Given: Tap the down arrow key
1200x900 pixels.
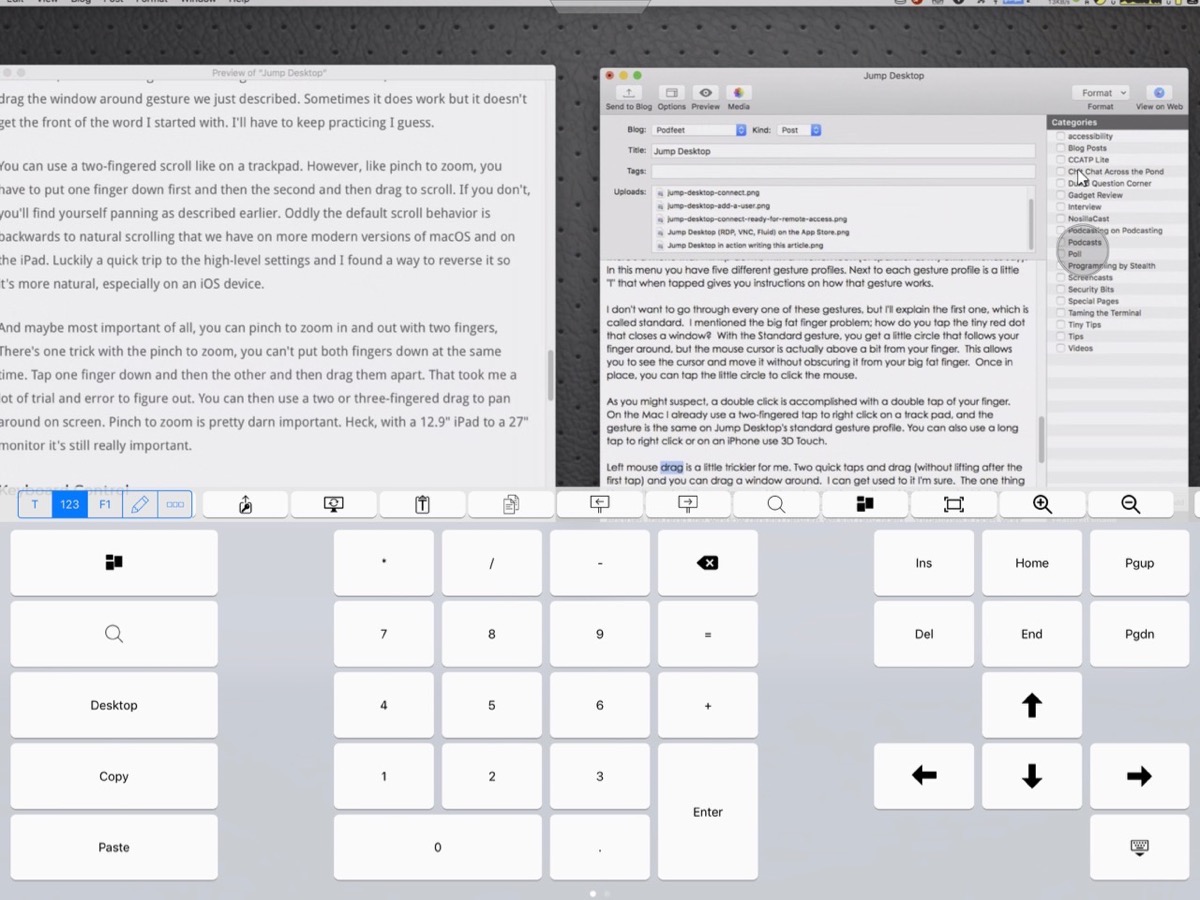Looking at the screenshot, I should point(1032,776).
